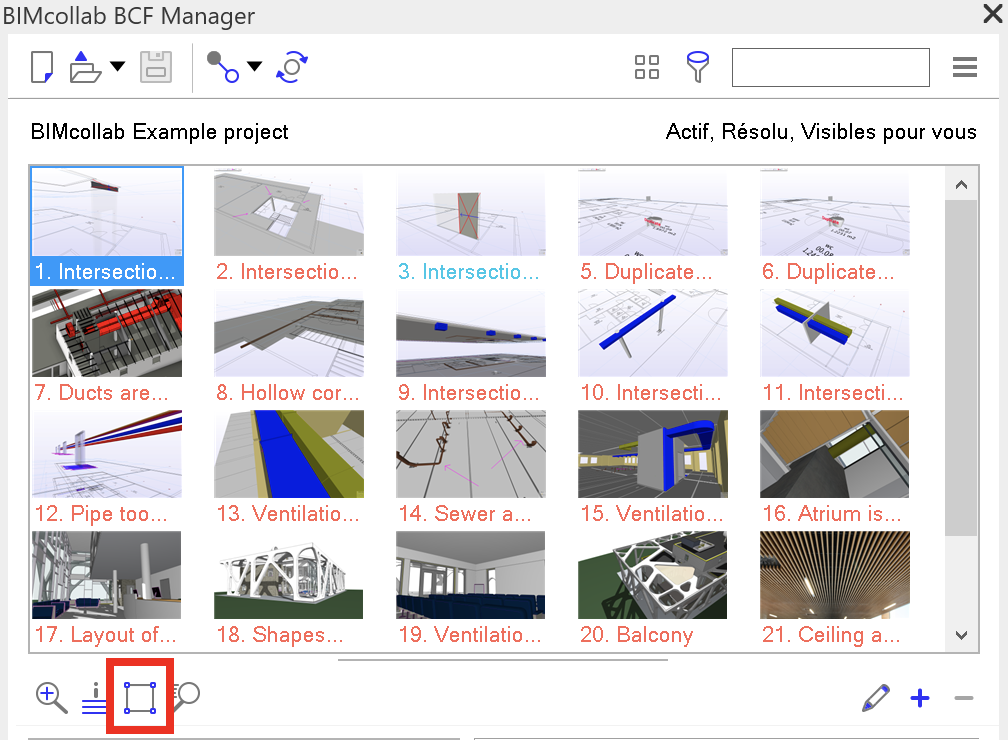Expand the connection dropdown arrow
The width and height of the screenshot is (1008, 740).
click(255, 66)
